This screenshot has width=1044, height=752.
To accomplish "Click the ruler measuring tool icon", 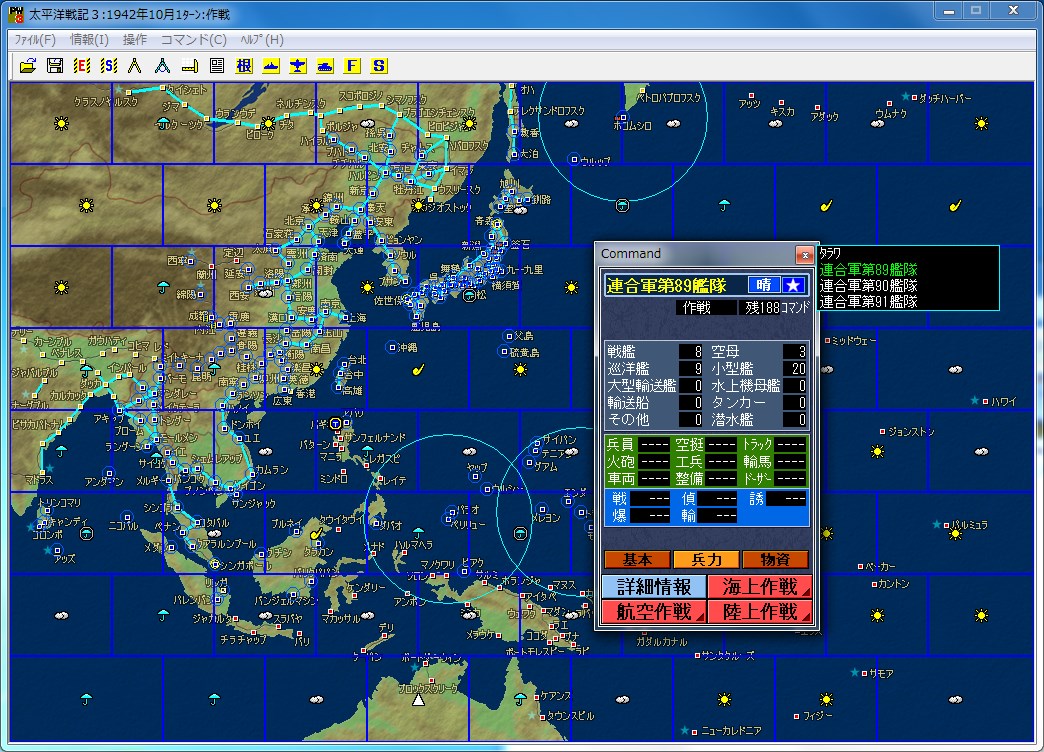I will [x=190, y=65].
